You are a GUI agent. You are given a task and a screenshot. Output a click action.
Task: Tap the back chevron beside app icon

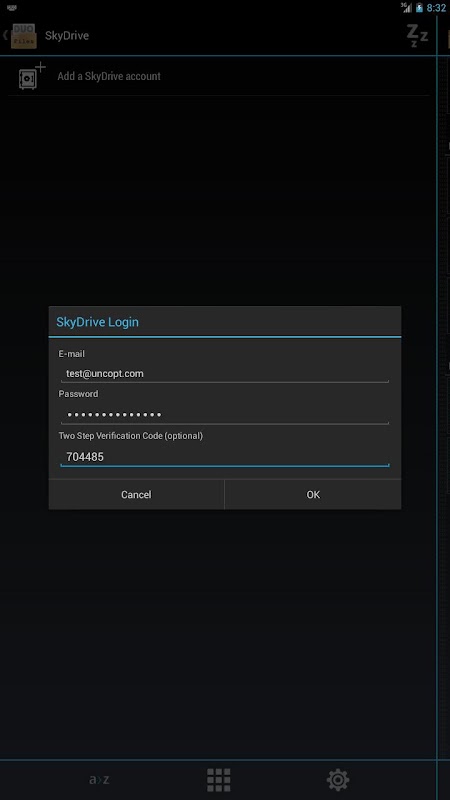tap(5, 35)
